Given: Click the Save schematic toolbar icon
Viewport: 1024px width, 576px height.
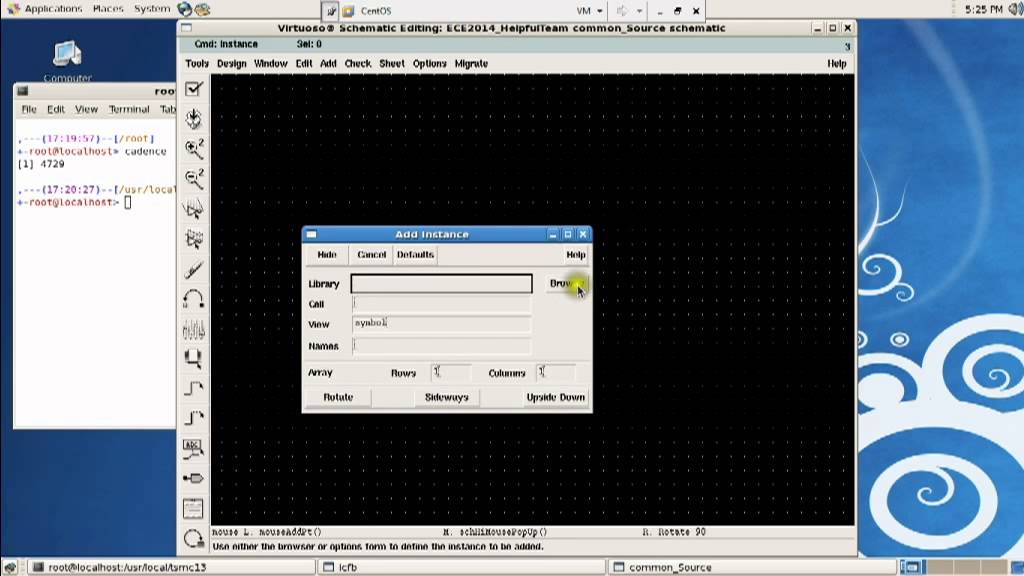Looking at the screenshot, I should click(193, 119).
